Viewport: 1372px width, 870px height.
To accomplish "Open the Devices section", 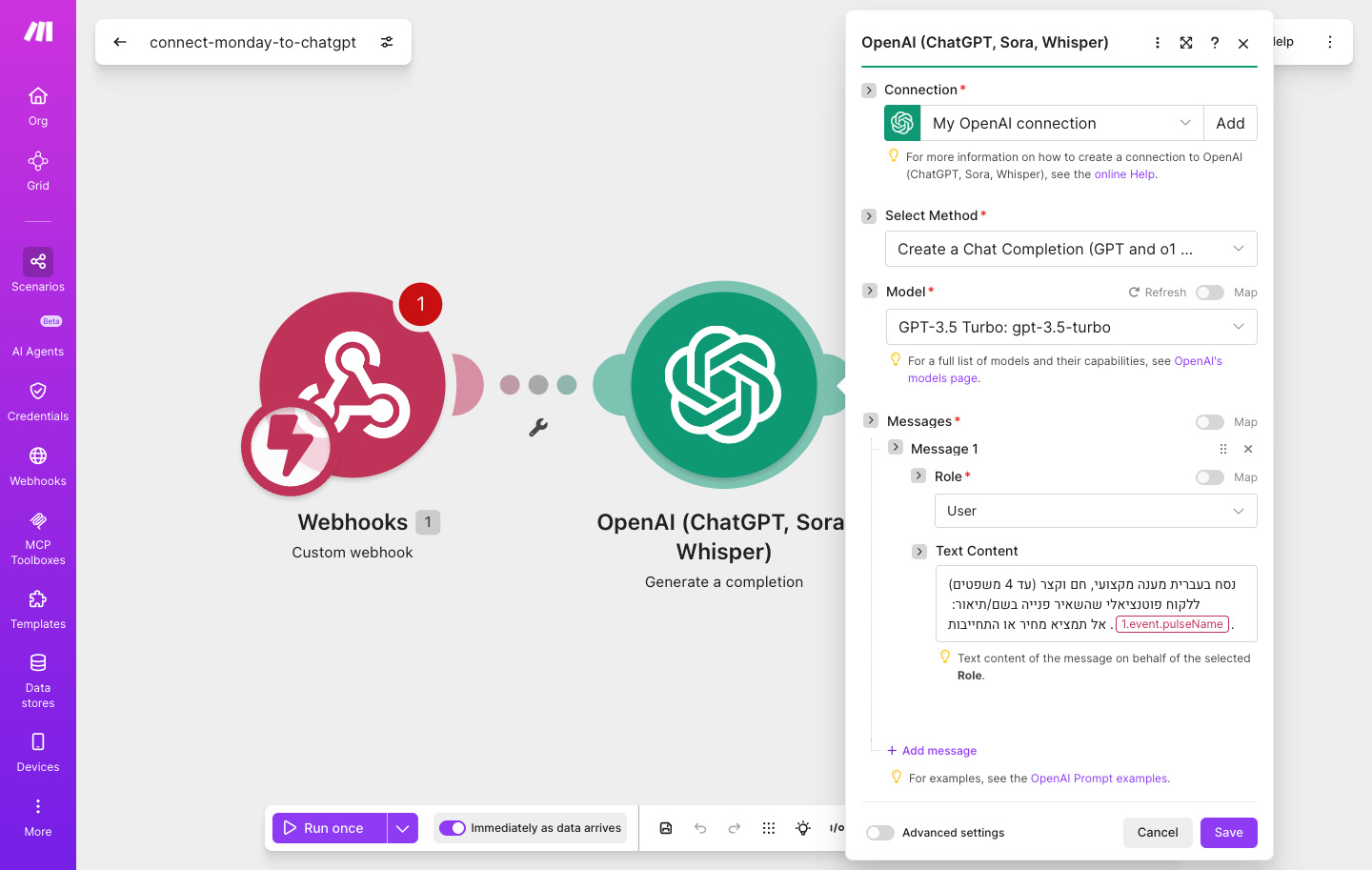I will click(x=38, y=752).
